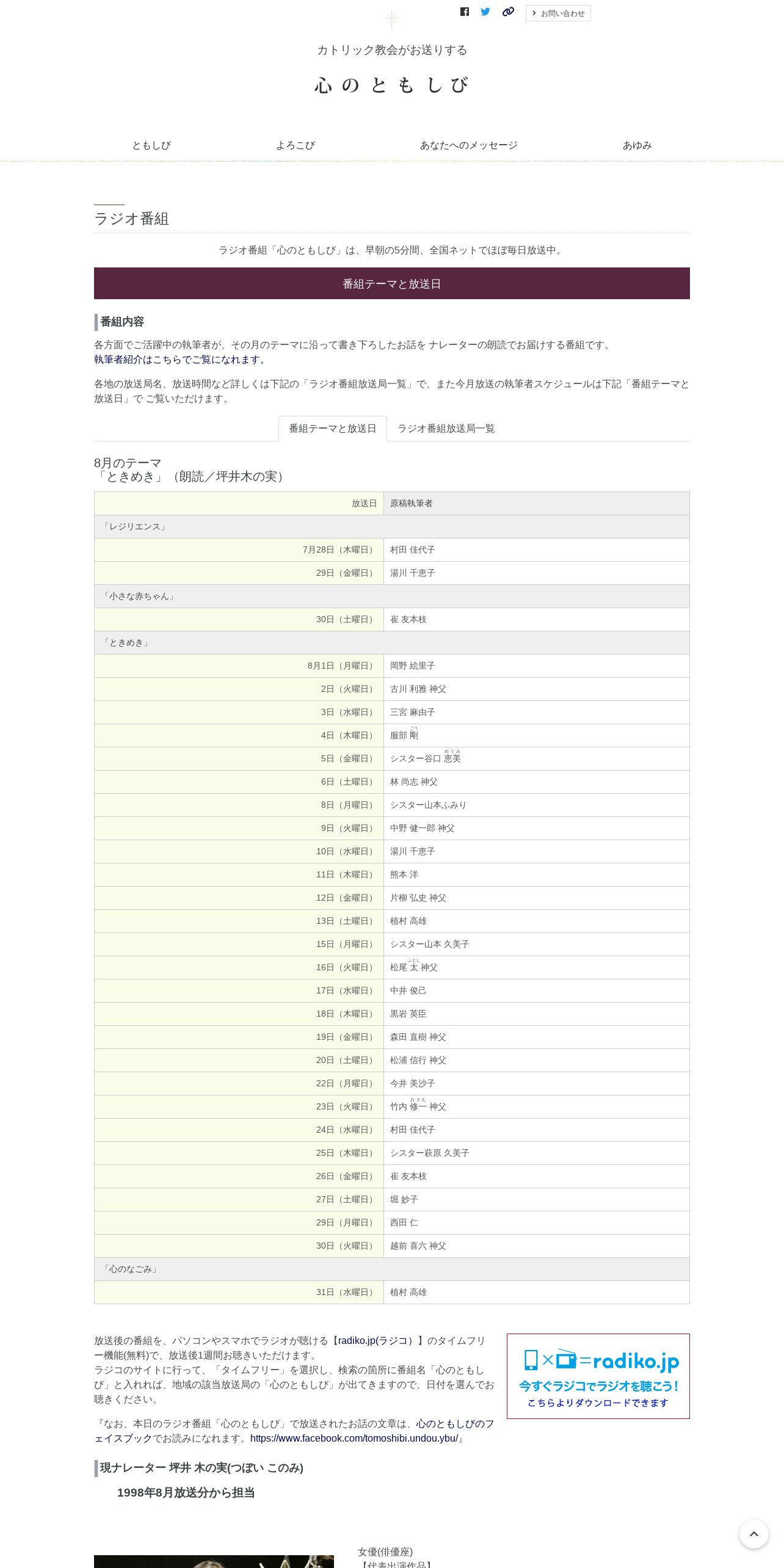
Task: Click author 森田 直樹 神父
Action: click(418, 1037)
